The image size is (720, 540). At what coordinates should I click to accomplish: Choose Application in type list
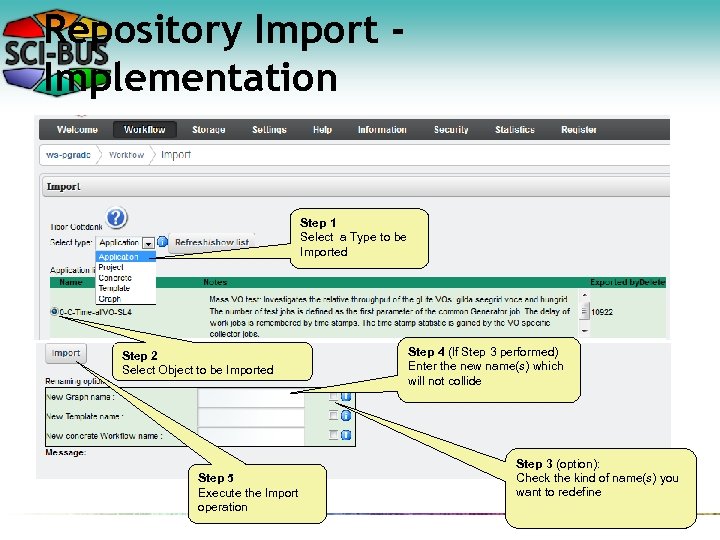click(x=126, y=257)
